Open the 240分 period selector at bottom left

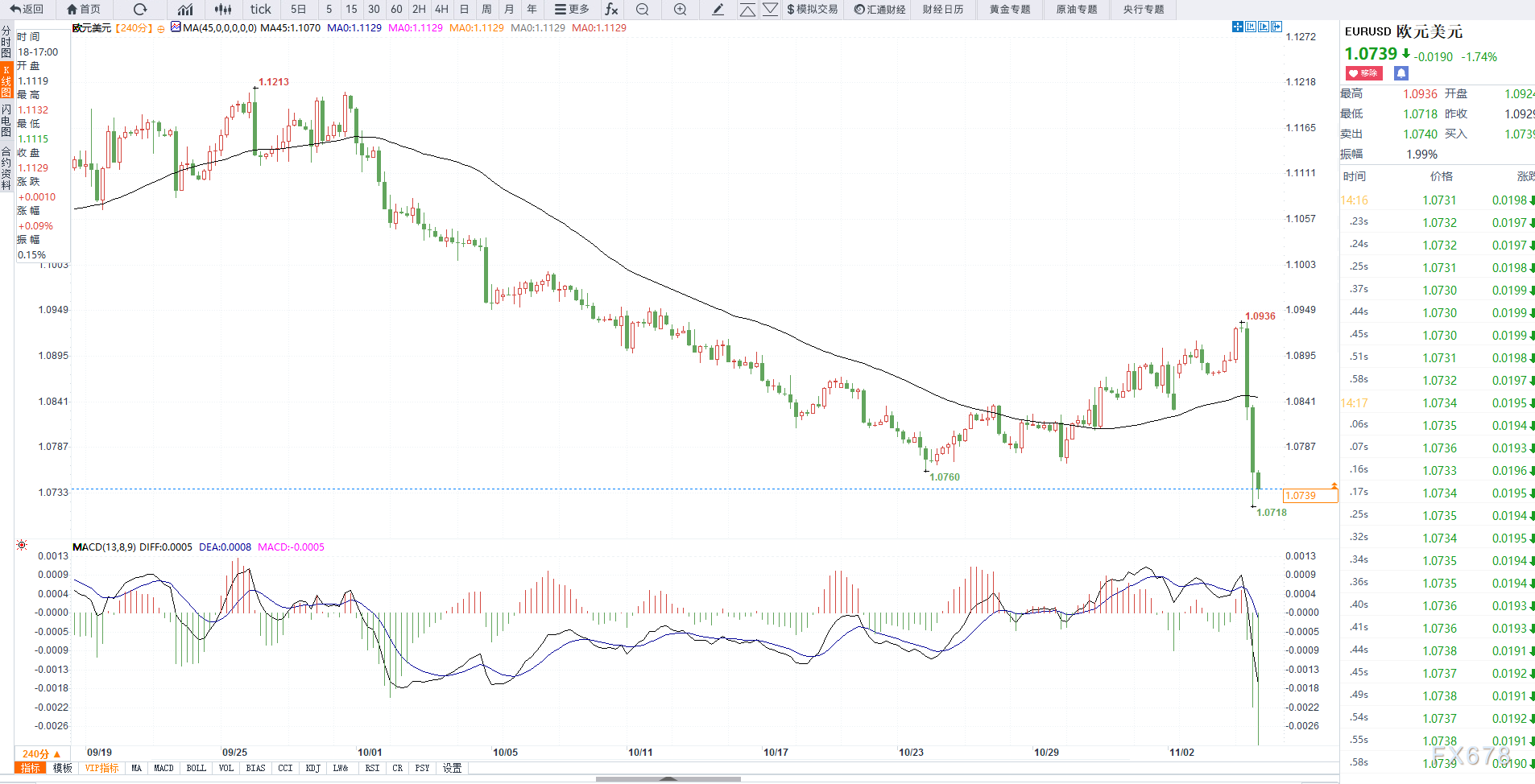(41, 754)
